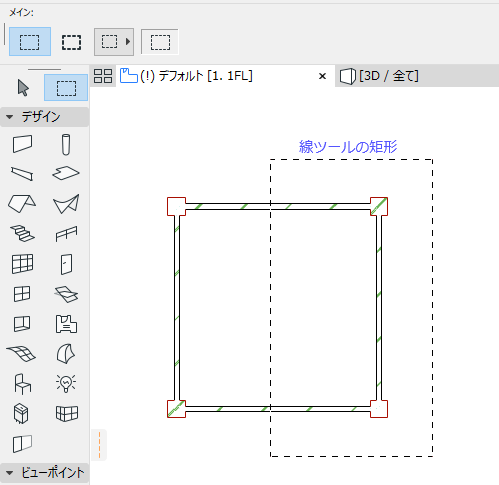Enable thick dashed multi-story marquee method
Image resolution: width=499 pixels, height=485 pixels.
[71, 42]
